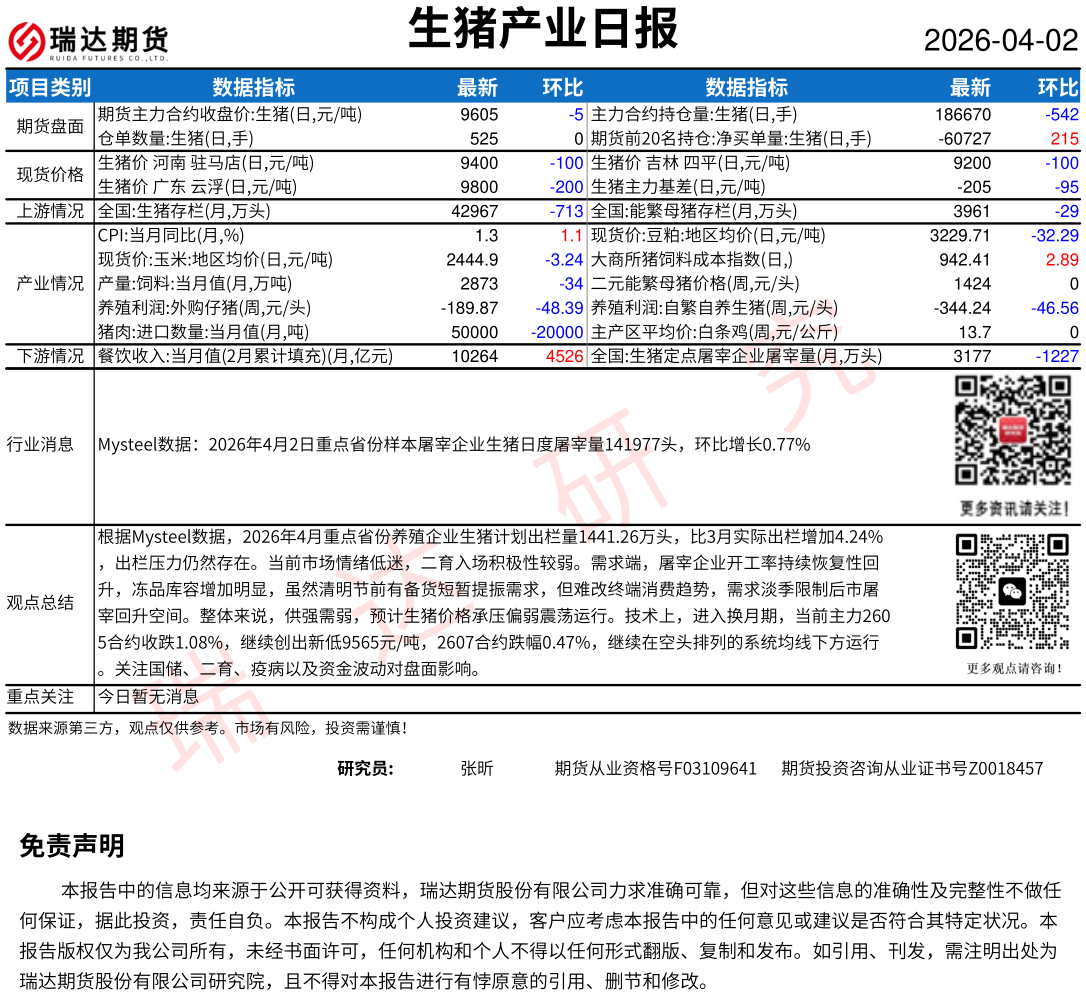This screenshot has height=994, width=1086.
Task: Select the 产业情况 category cell
Action: tap(50, 283)
